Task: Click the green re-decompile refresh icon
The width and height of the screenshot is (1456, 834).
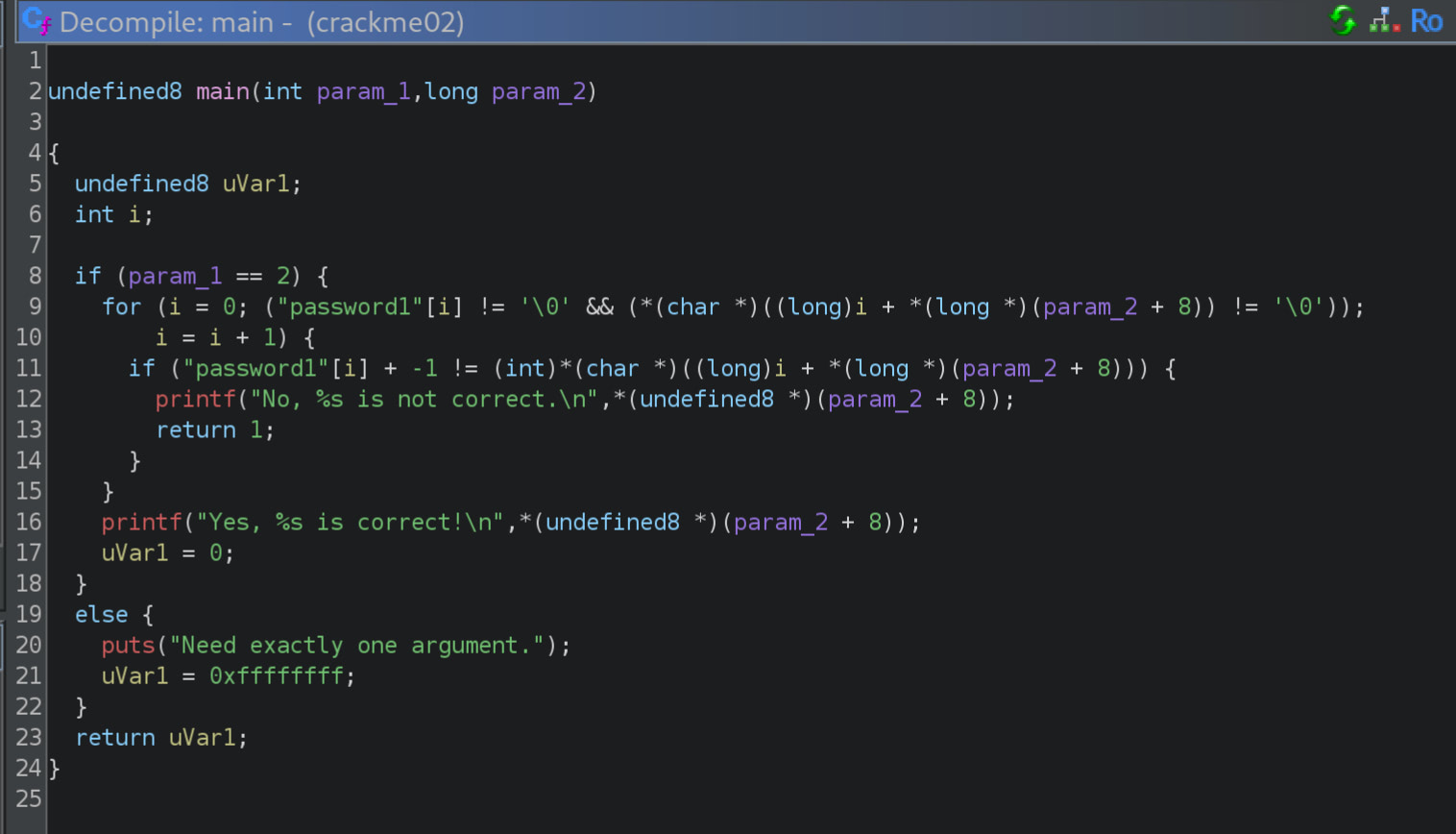Action: [1342, 20]
